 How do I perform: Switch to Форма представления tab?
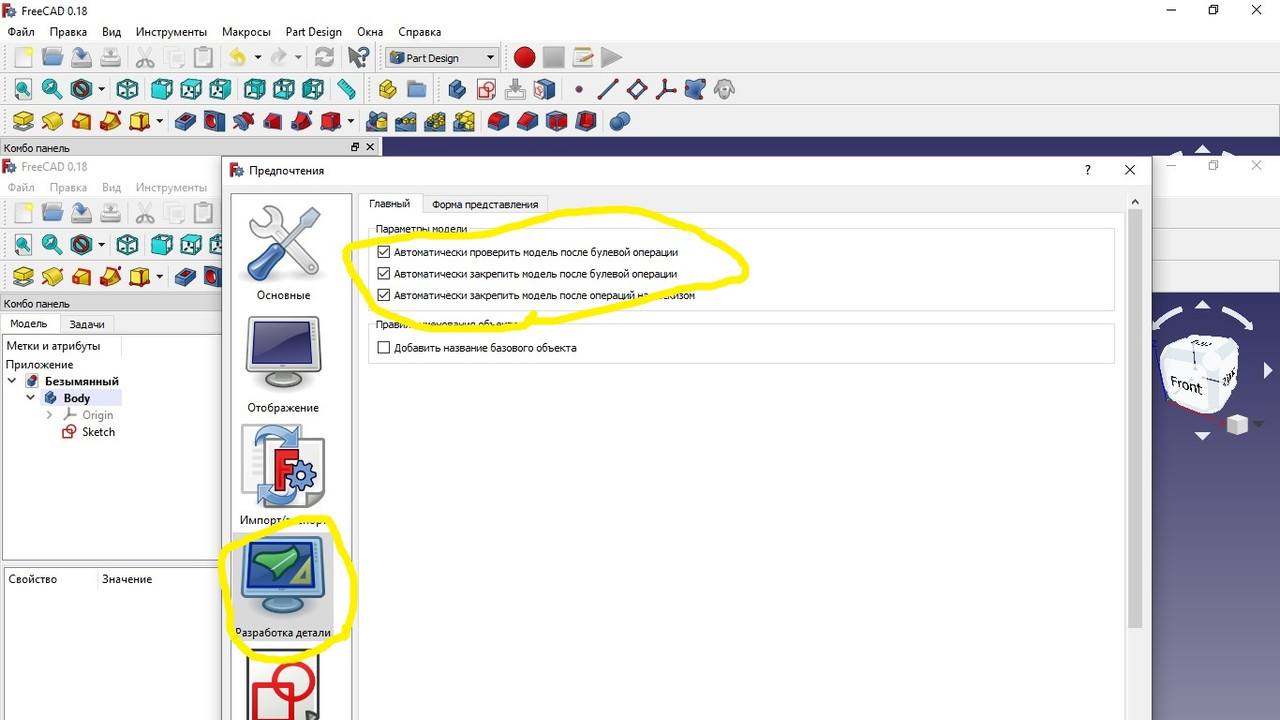point(485,204)
